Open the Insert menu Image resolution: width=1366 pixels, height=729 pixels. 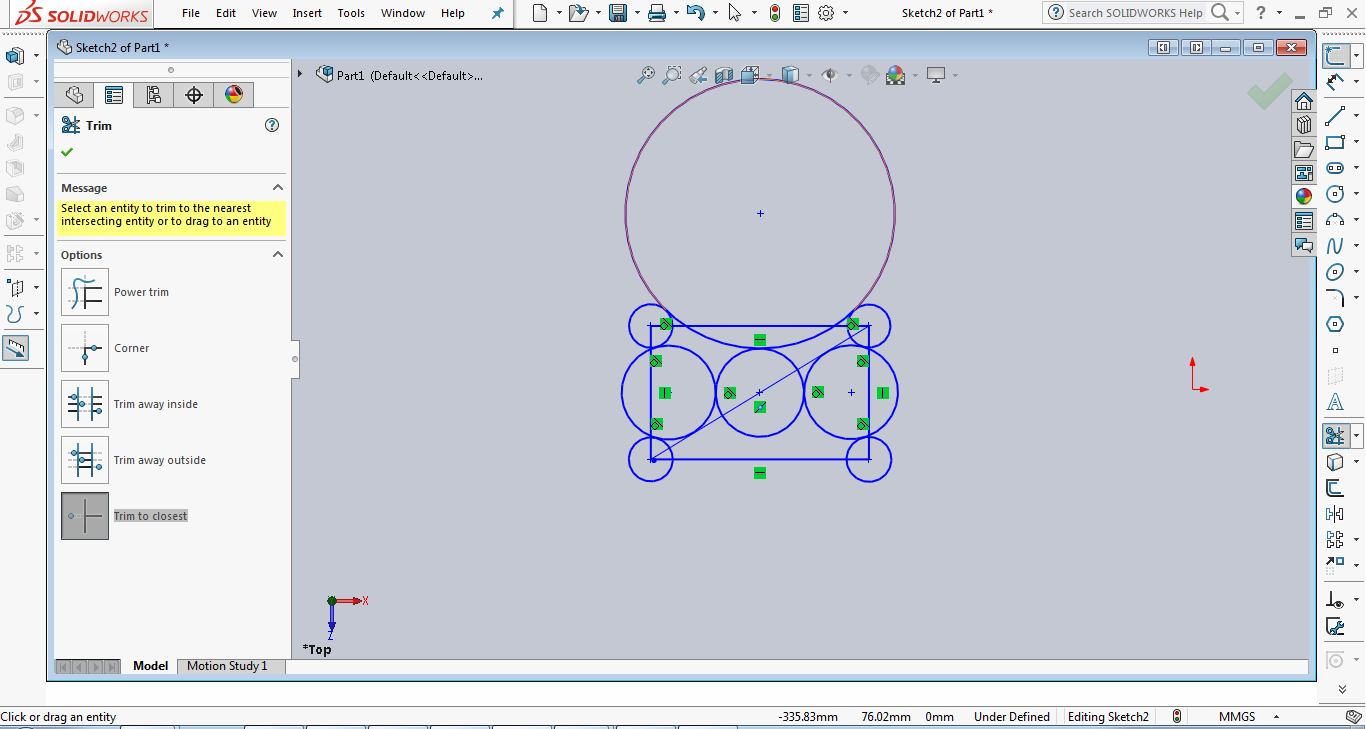[308, 13]
